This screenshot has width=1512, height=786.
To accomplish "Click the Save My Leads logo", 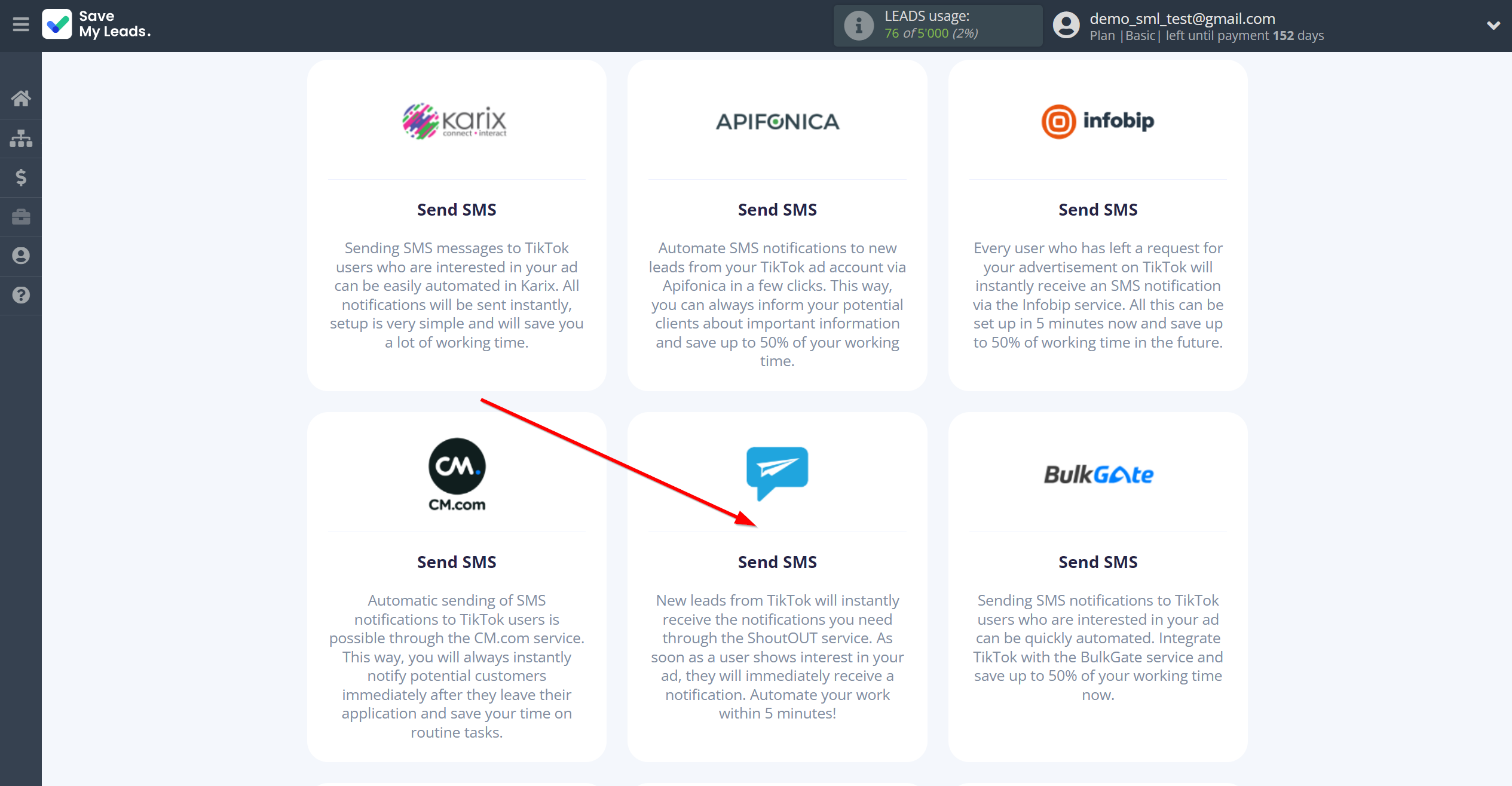I will [x=97, y=24].
